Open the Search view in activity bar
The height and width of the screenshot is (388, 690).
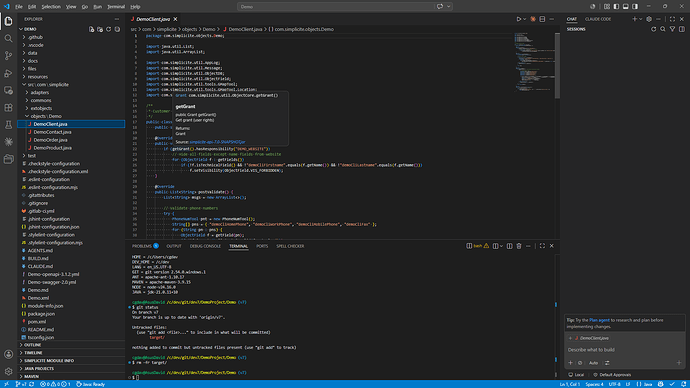8,39
